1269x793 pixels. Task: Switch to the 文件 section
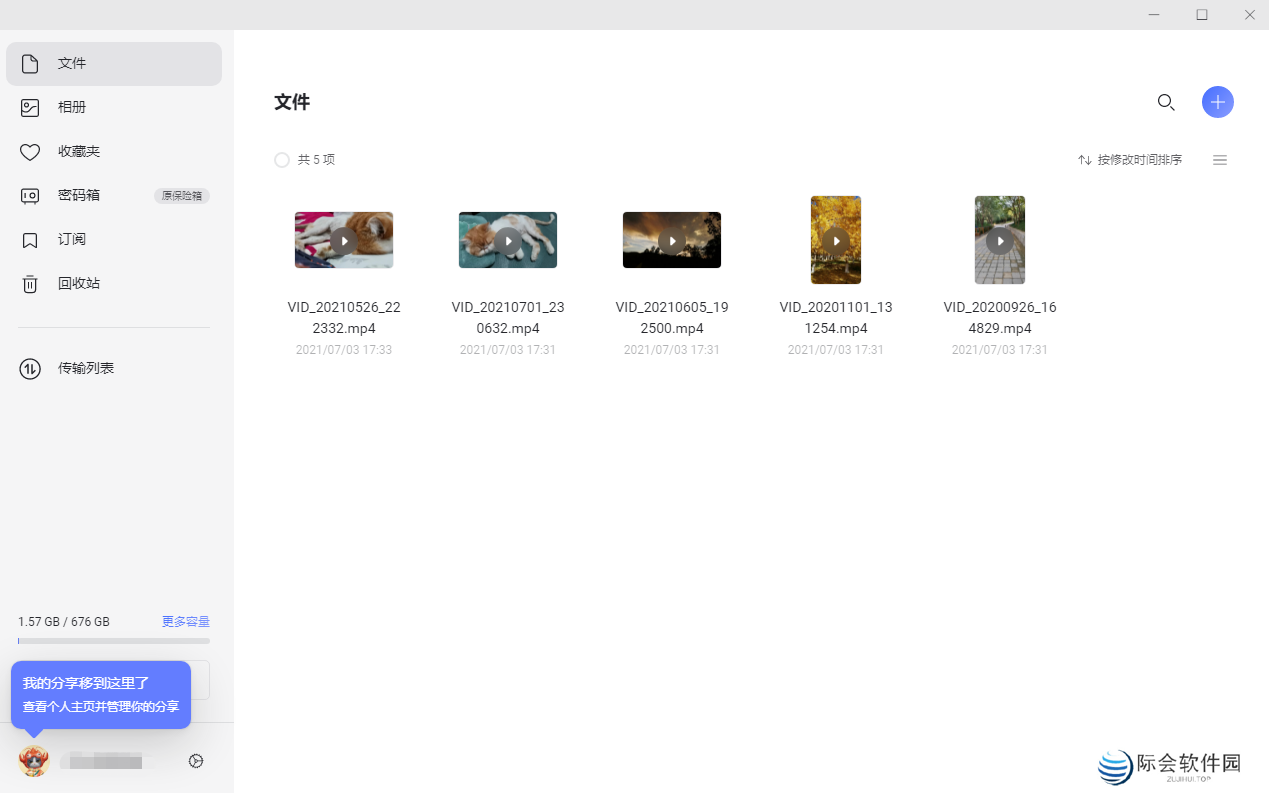[71, 63]
